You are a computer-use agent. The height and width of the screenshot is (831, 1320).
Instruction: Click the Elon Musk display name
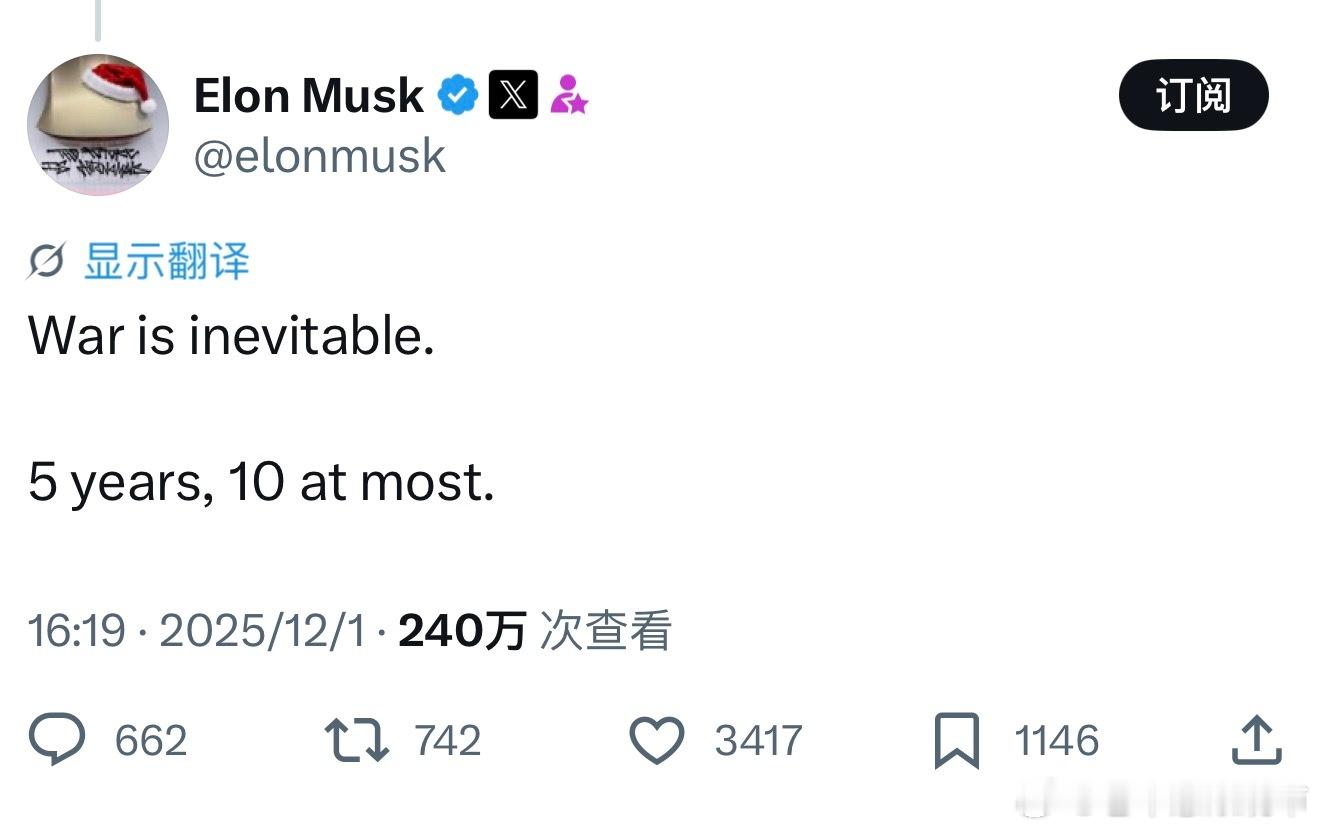(x=308, y=96)
